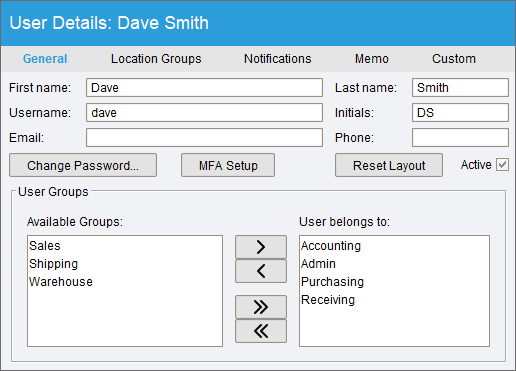This screenshot has width=516, height=371.
Task: Focus the Email input field
Action: coord(204,138)
